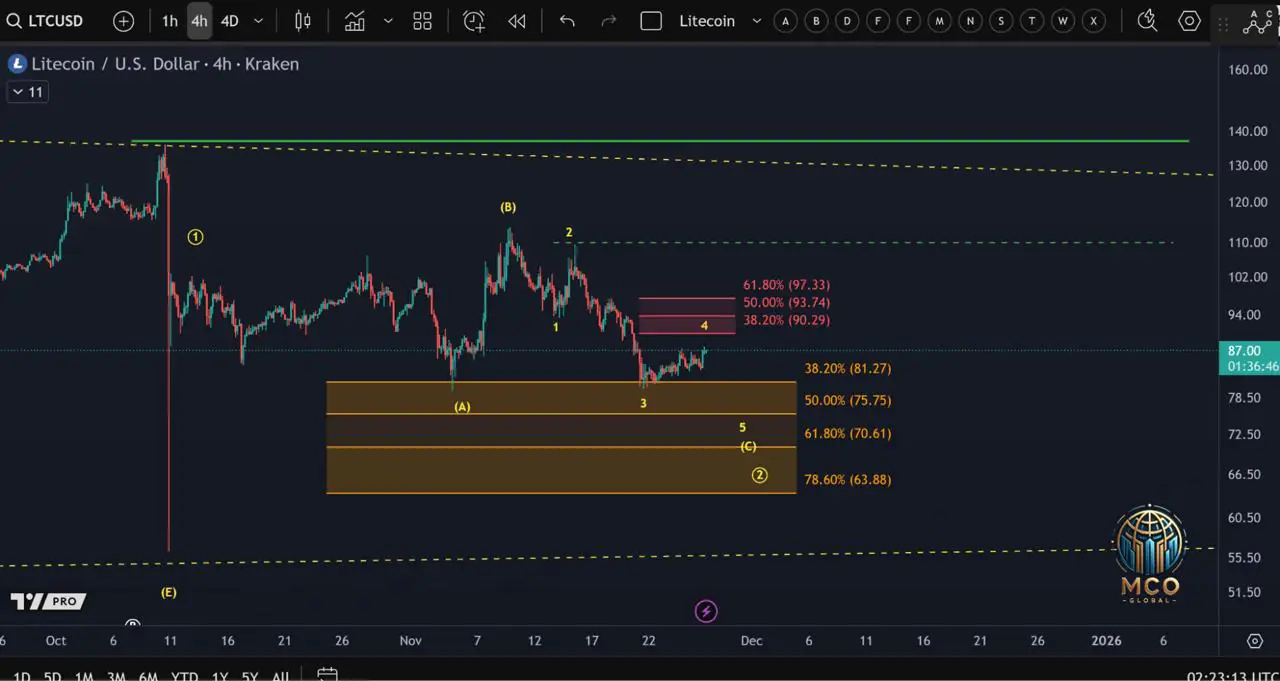Click the 61.80% (70.61) Fibonacci label
Image resolution: width=1280 pixels, height=681 pixels.
848,433
